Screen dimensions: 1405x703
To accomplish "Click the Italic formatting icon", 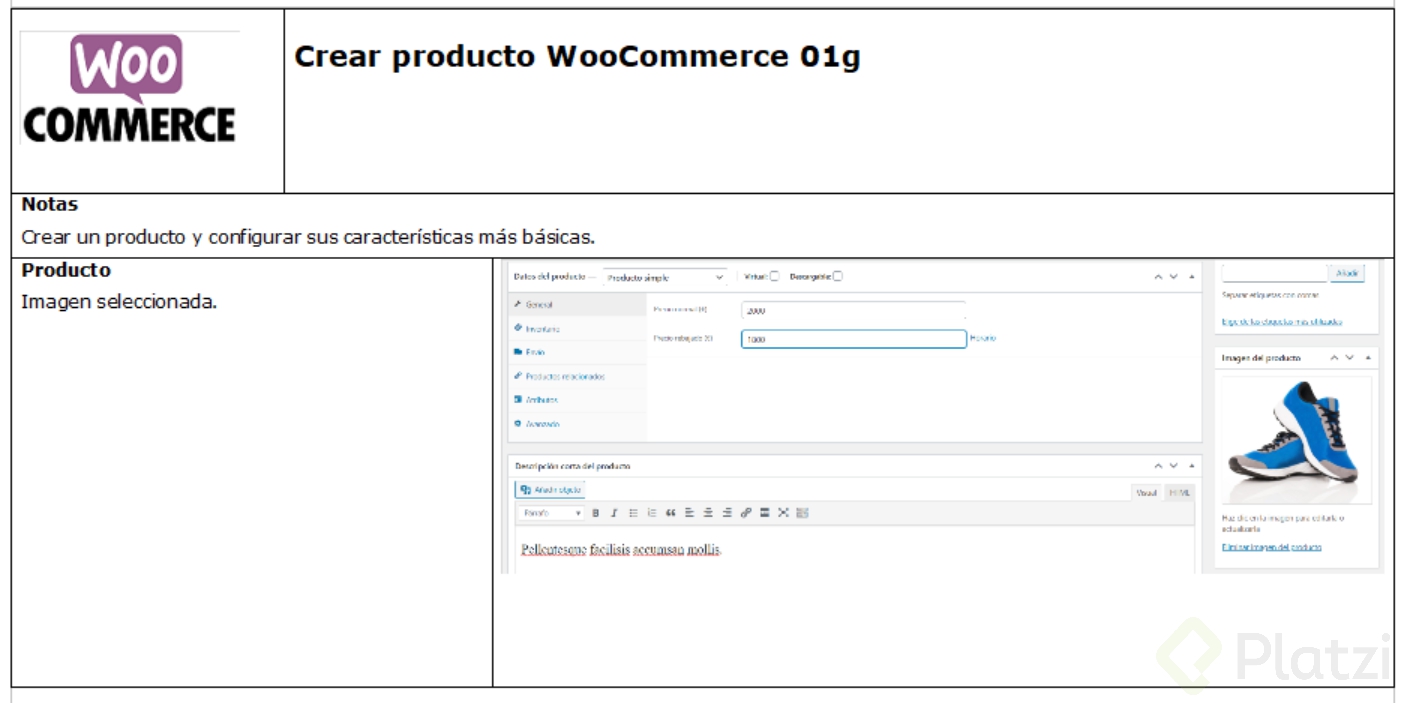I will click(x=614, y=513).
